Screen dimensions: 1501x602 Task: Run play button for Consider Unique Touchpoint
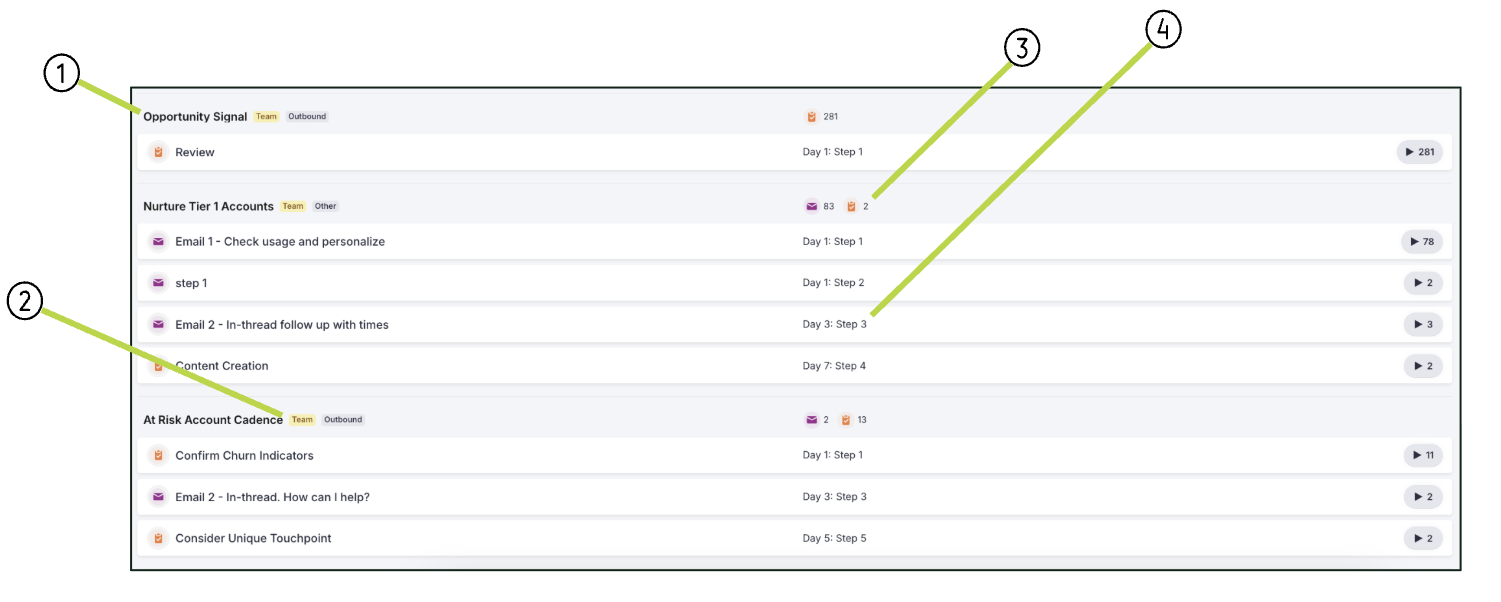pyautogui.click(x=1423, y=539)
